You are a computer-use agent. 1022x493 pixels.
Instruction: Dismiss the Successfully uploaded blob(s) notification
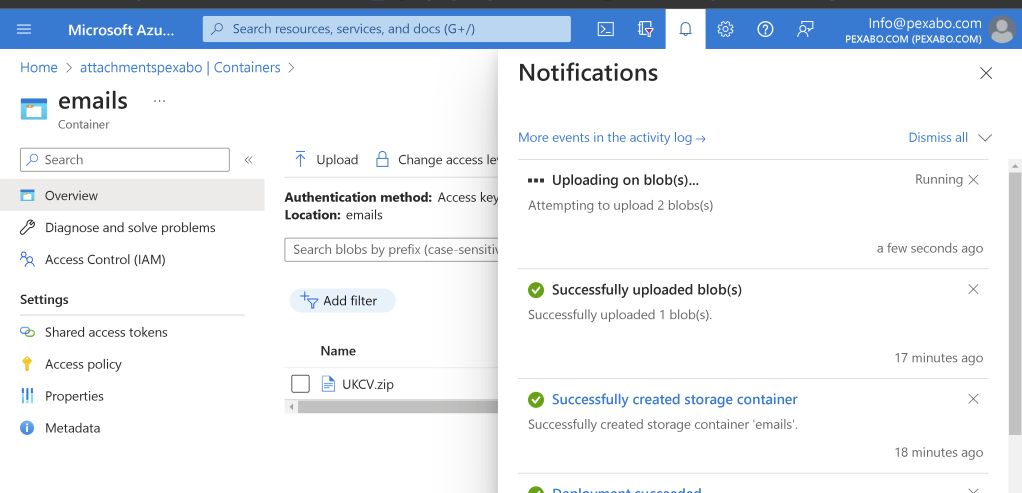pyautogui.click(x=973, y=289)
